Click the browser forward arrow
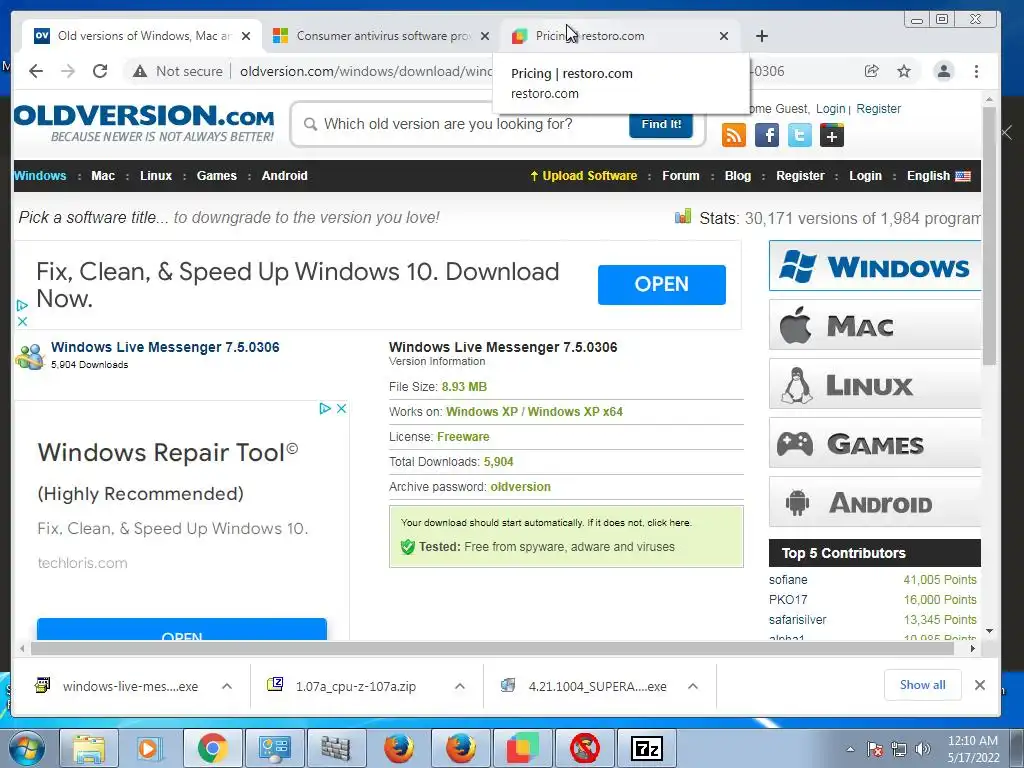Image resolution: width=1024 pixels, height=768 pixels. 68,71
